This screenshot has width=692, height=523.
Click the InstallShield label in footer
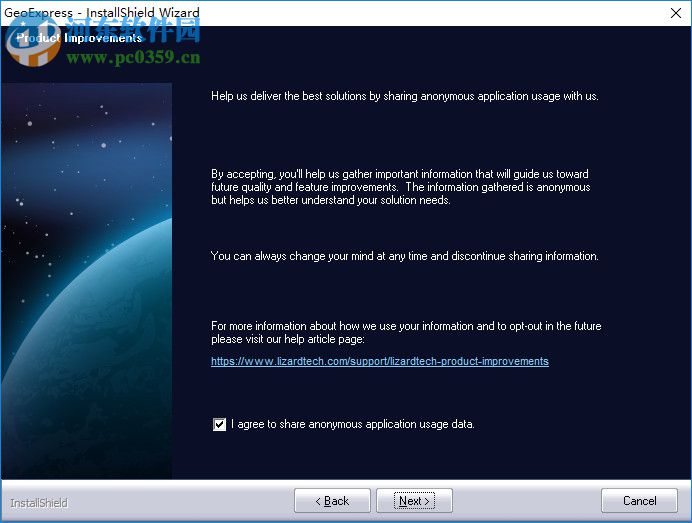click(x=39, y=503)
